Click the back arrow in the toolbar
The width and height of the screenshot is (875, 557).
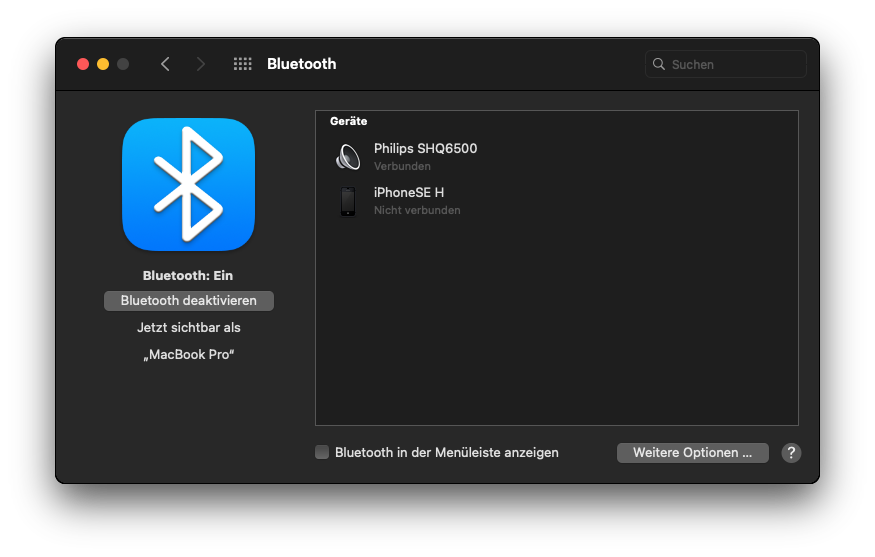(165, 64)
